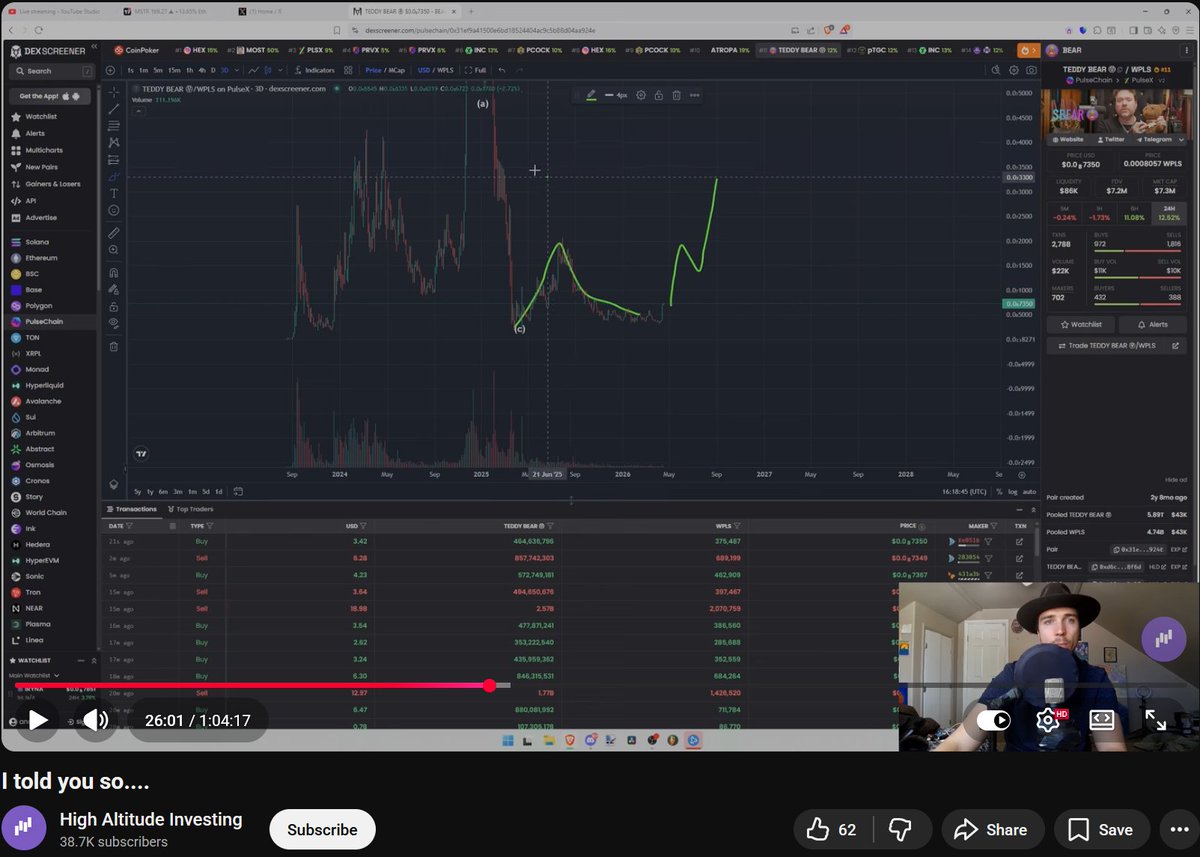Open chart Indicators
Image resolution: width=1200 pixels, height=857 pixels.
tap(314, 71)
